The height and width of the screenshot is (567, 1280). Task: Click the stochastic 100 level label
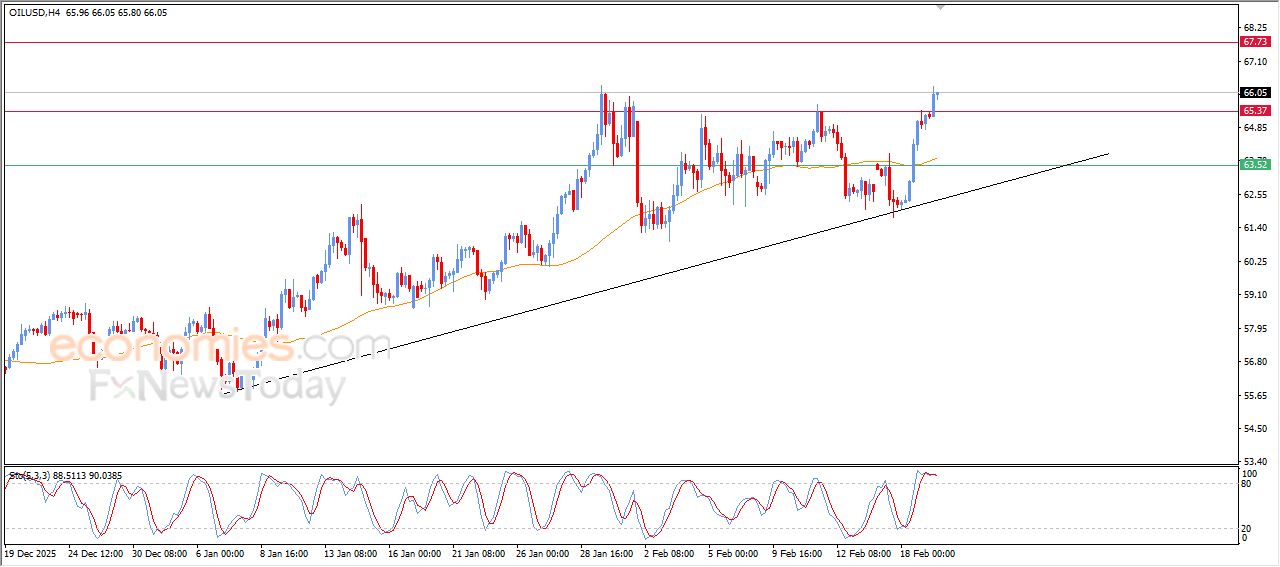pos(1249,473)
